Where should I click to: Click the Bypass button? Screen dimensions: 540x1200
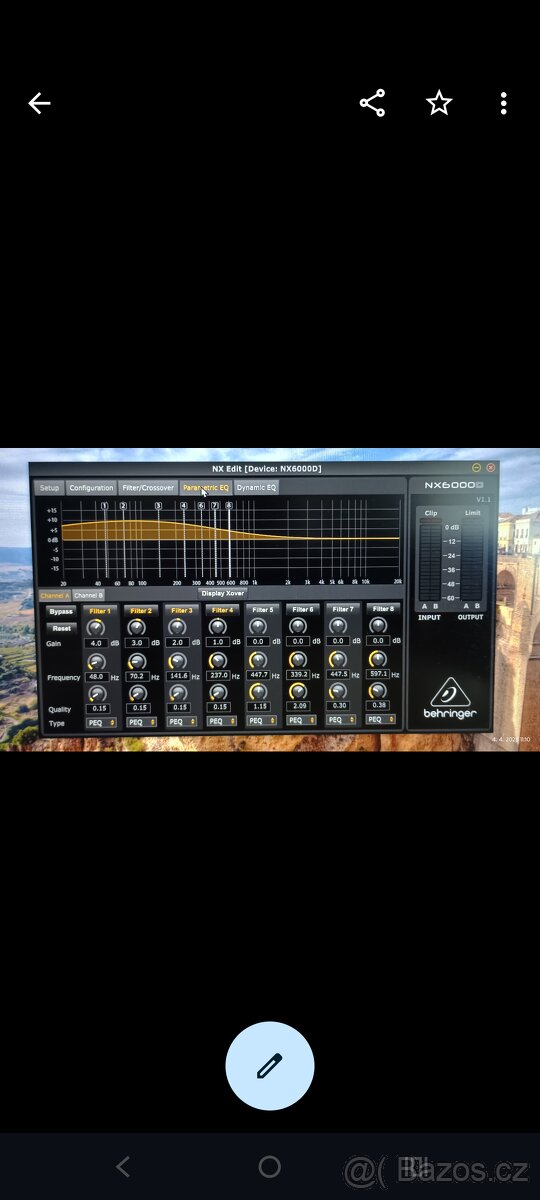(62, 611)
